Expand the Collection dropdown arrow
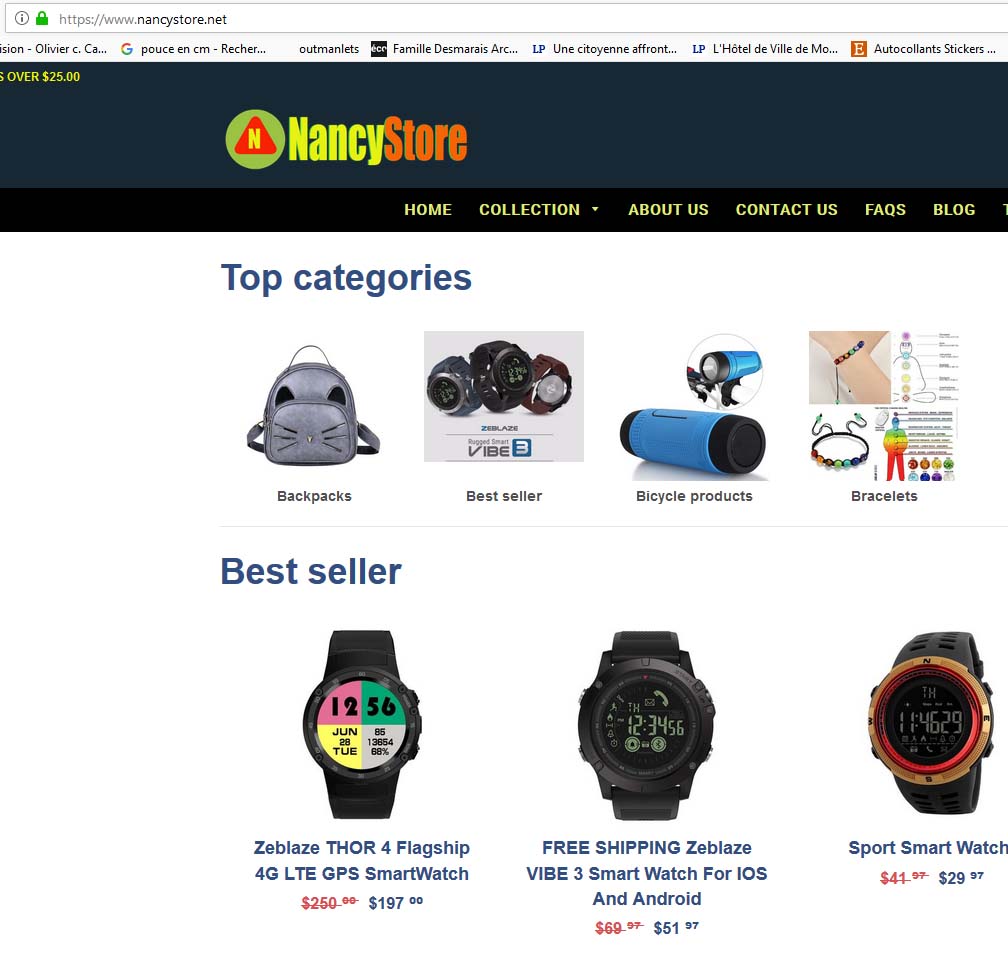Image resolution: width=1008 pixels, height=955 pixels. (x=595, y=209)
